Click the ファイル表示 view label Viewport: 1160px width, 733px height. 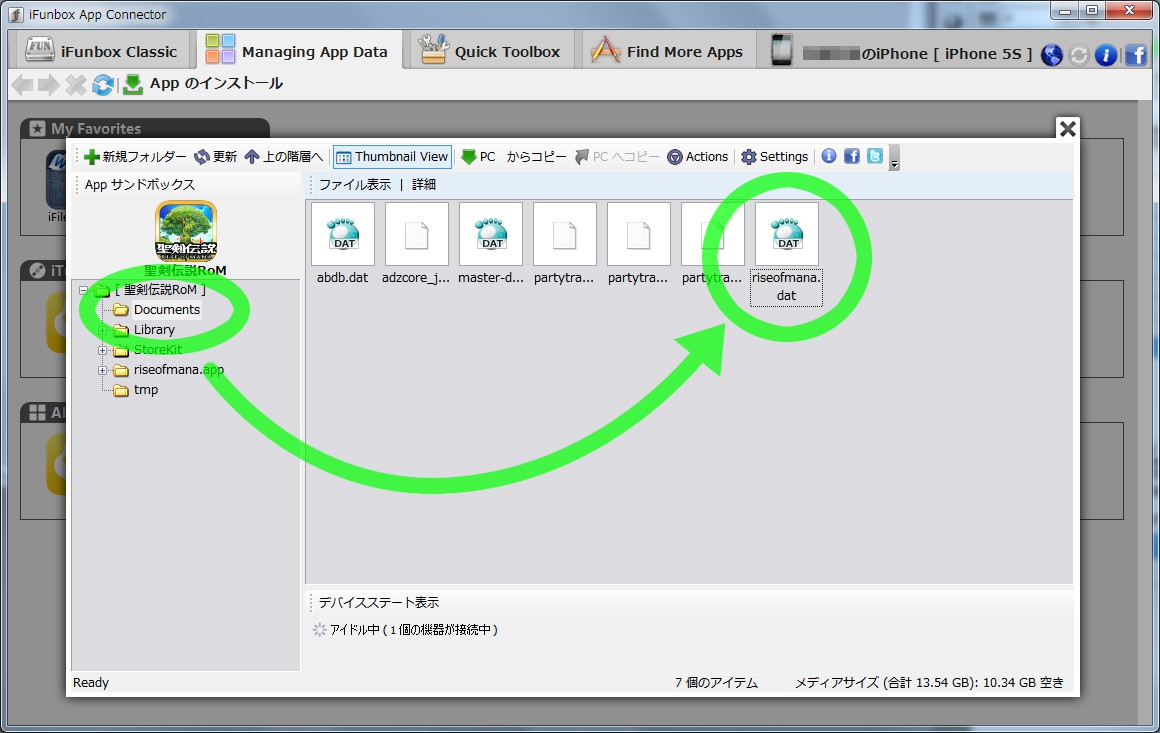(355, 185)
